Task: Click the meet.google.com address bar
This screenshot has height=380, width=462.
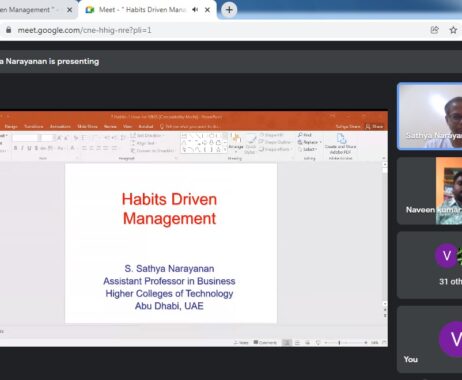Action: [x=84, y=30]
